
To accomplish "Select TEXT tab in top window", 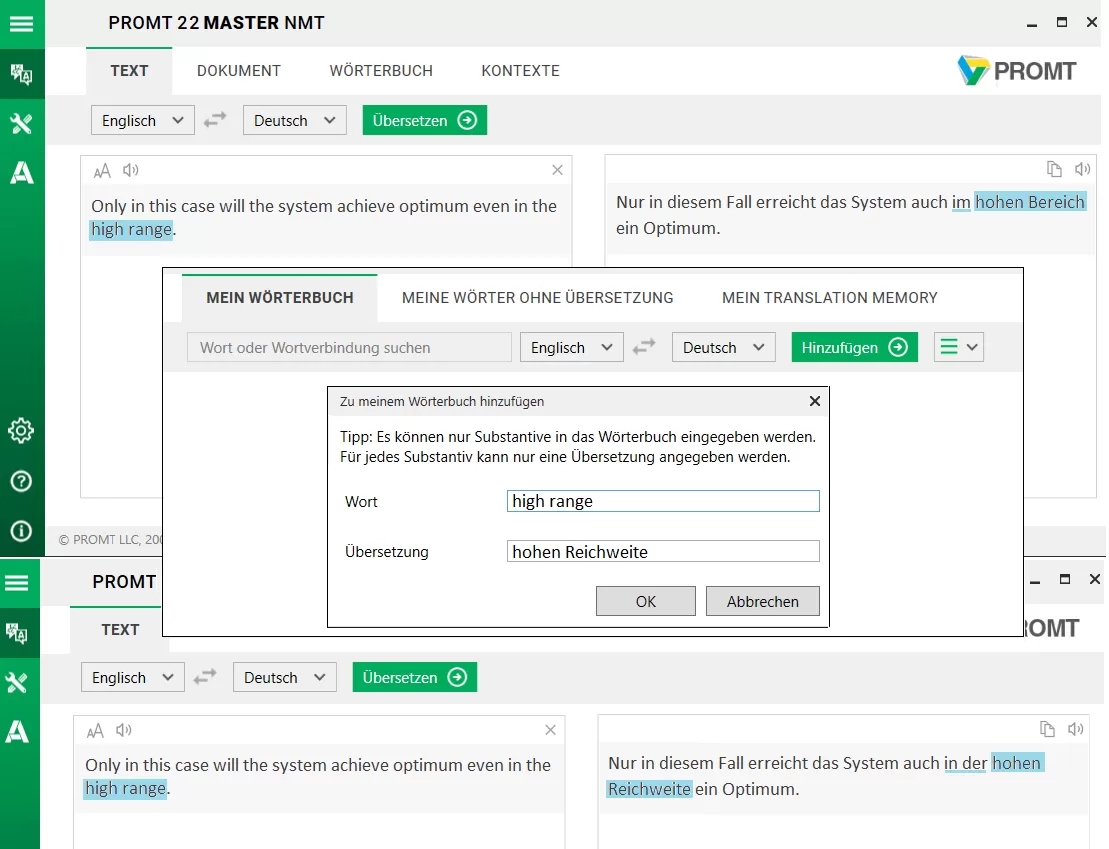I will point(129,71).
